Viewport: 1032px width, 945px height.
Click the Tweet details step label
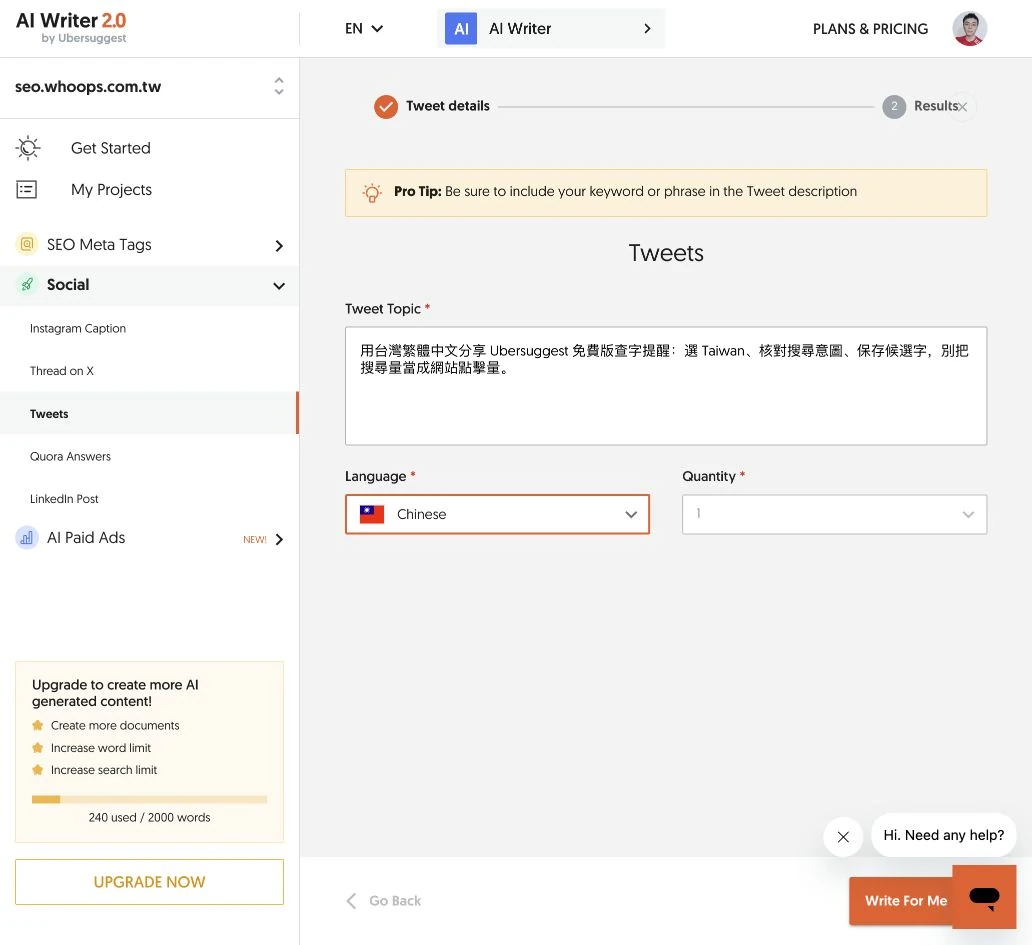[448, 106]
